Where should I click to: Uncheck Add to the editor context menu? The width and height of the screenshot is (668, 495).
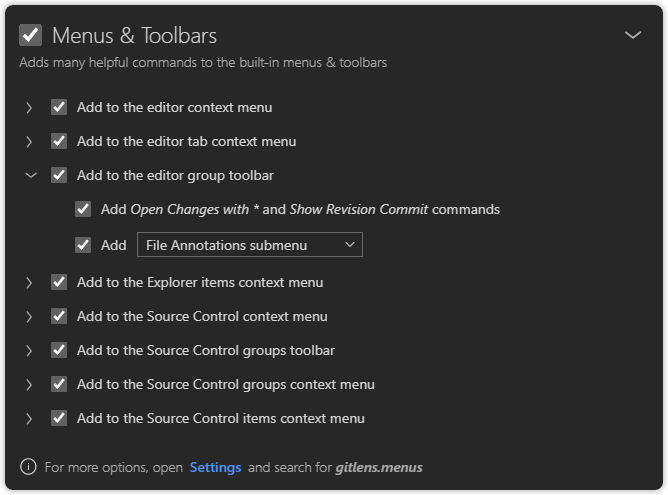(59, 107)
